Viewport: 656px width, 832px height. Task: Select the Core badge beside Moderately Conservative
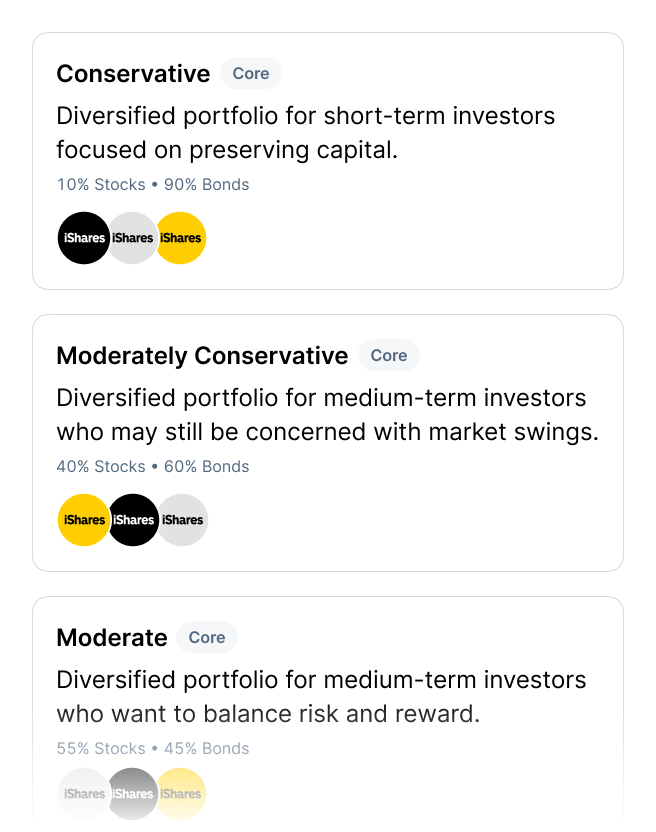[389, 355]
